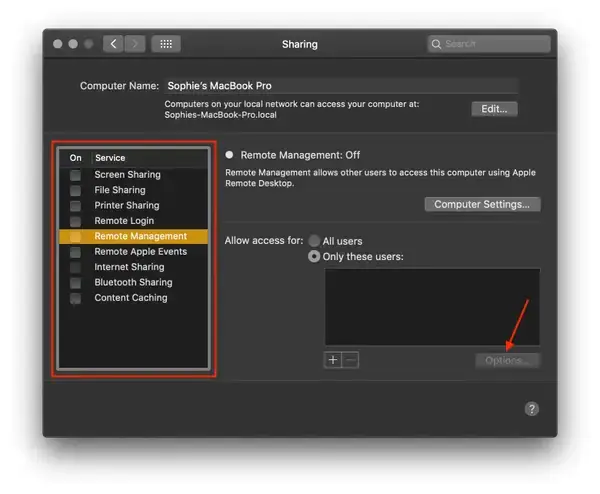Click the Remote Management: Off status text
The height and width of the screenshot is (494, 600).
pos(300,155)
